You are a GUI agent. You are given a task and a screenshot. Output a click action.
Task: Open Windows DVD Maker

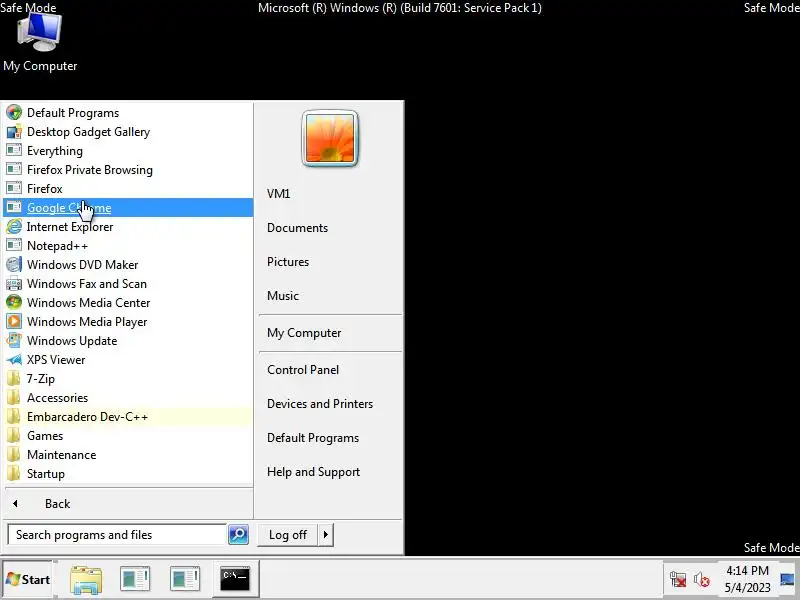click(x=128, y=264)
